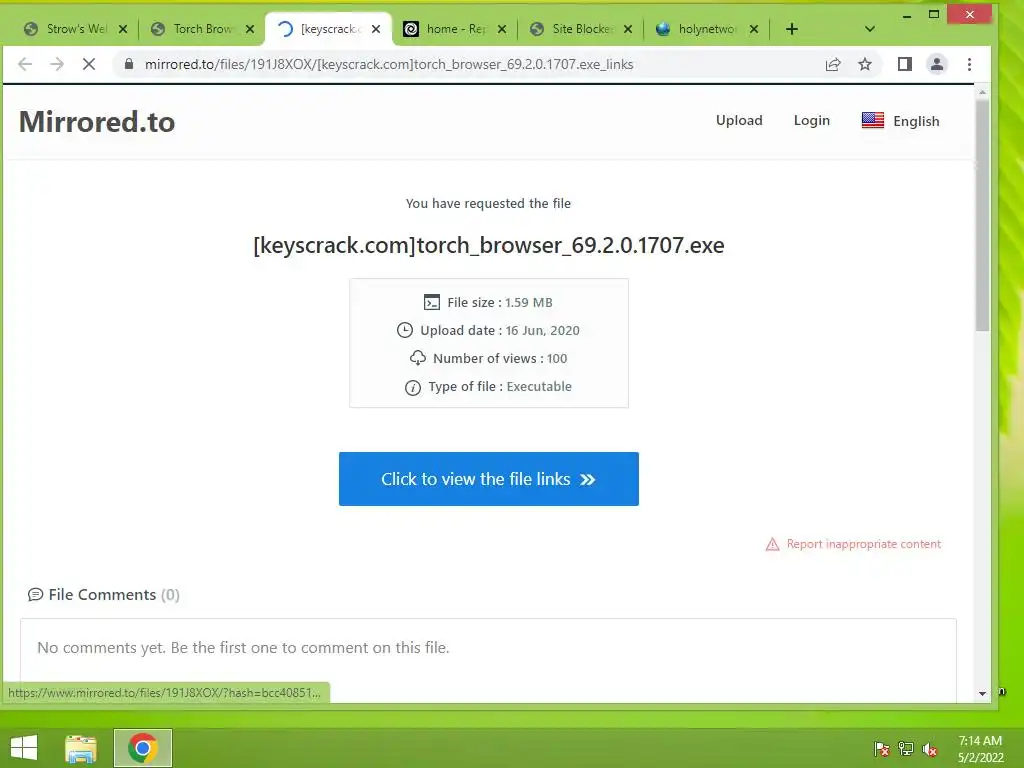Open File Explorer from the taskbar
This screenshot has width=1024, height=768.
[x=80, y=748]
